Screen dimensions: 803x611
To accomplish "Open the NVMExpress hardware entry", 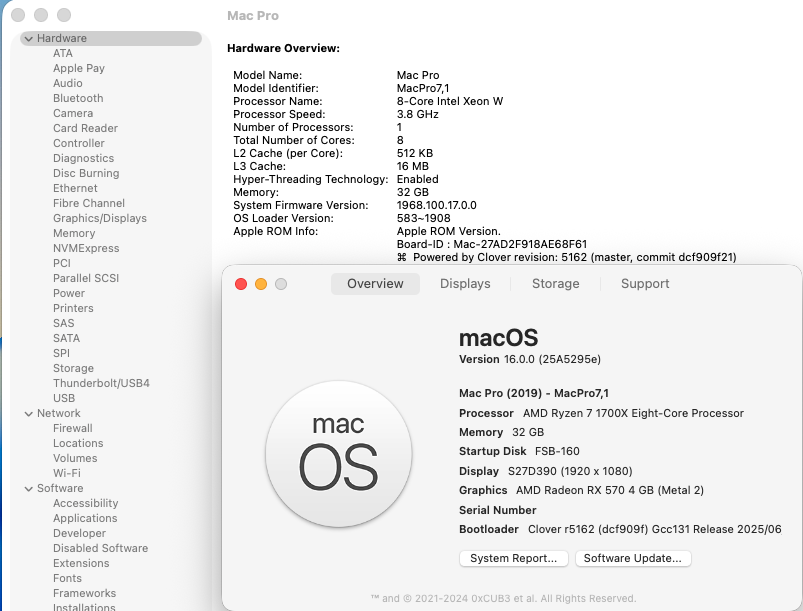I will pos(86,248).
